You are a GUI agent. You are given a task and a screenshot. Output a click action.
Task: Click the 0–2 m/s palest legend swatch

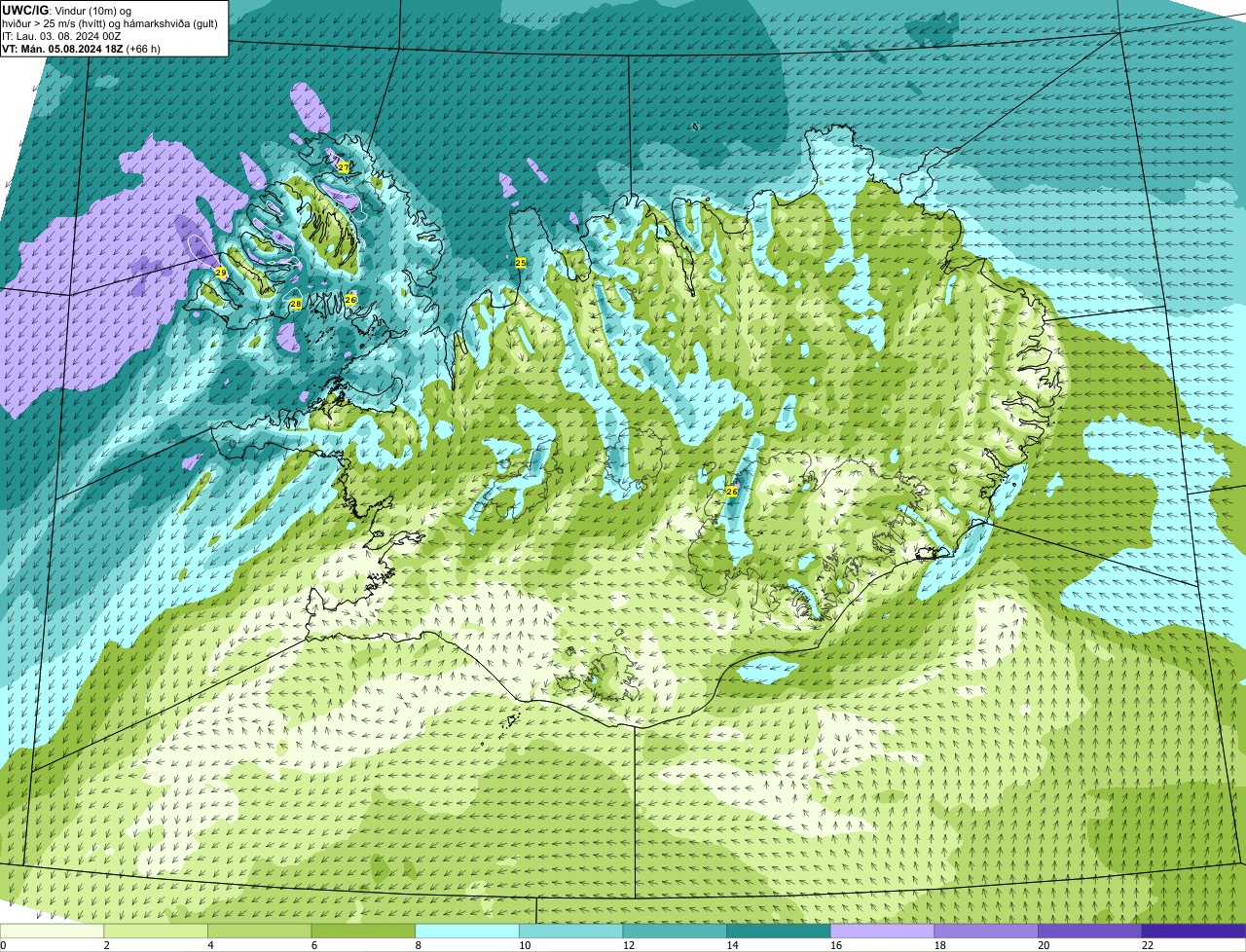[52, 931]
